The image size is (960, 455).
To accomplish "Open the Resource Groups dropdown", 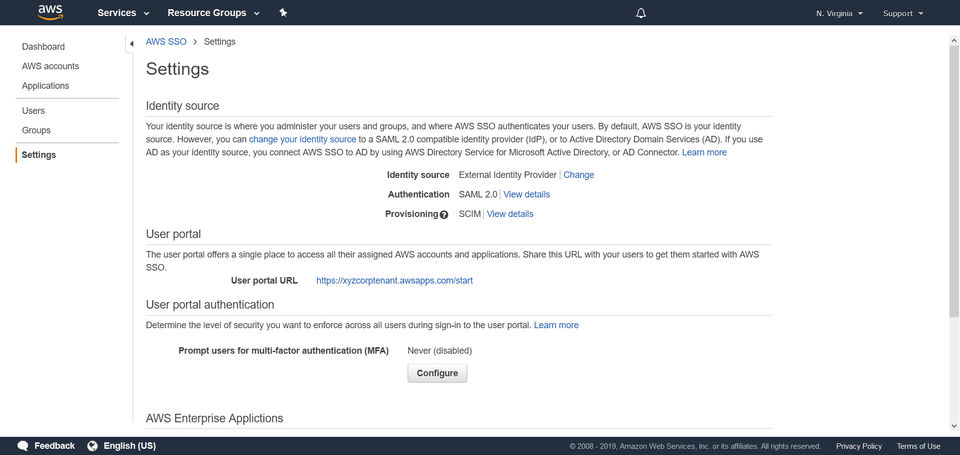I will (x=213, y=13).
